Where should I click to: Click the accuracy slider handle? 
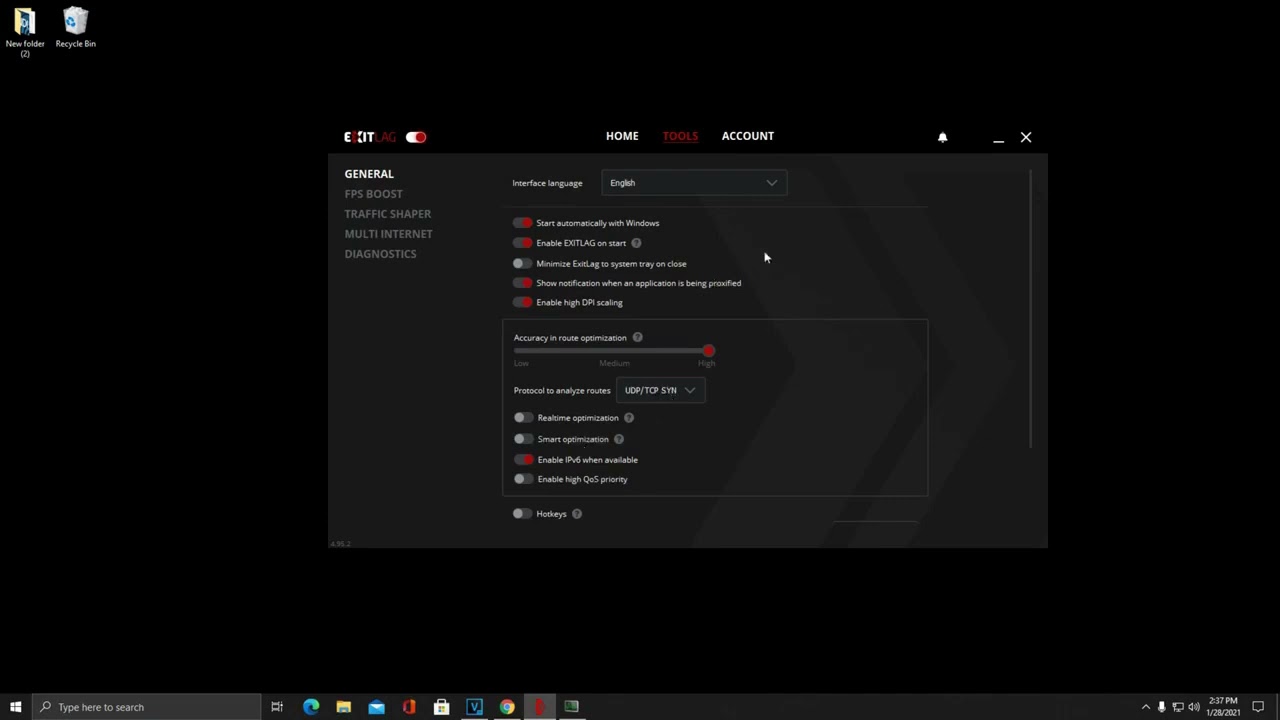pos(708,351)
